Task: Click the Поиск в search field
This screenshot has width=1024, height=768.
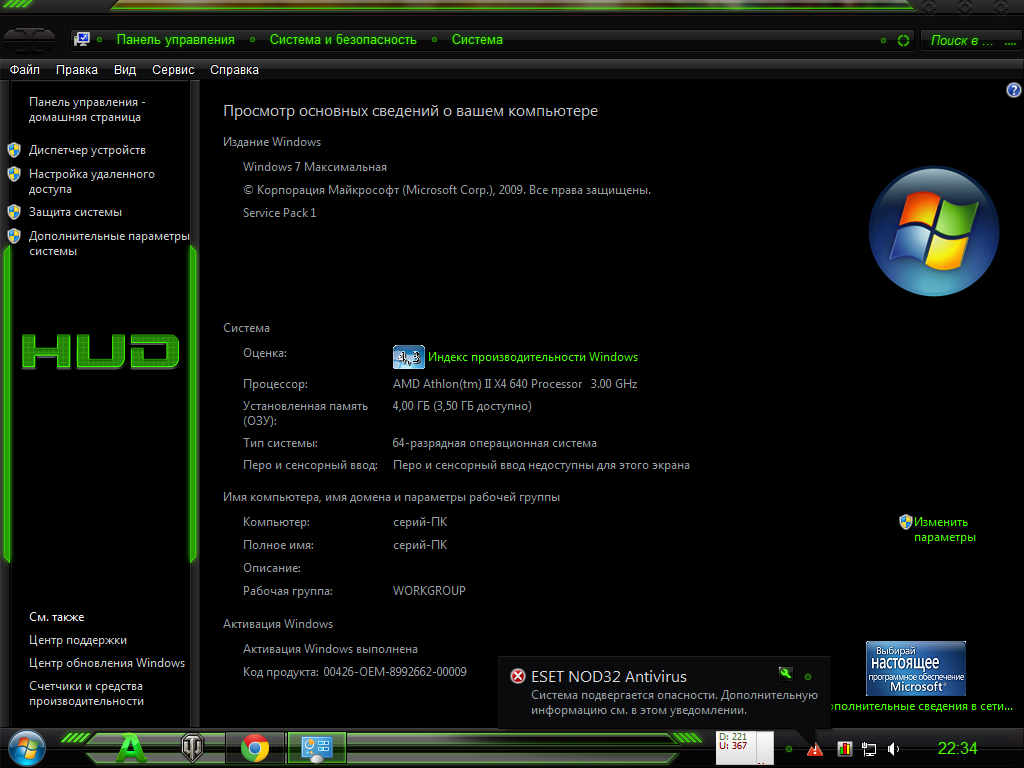Action: tap(972, 40)
